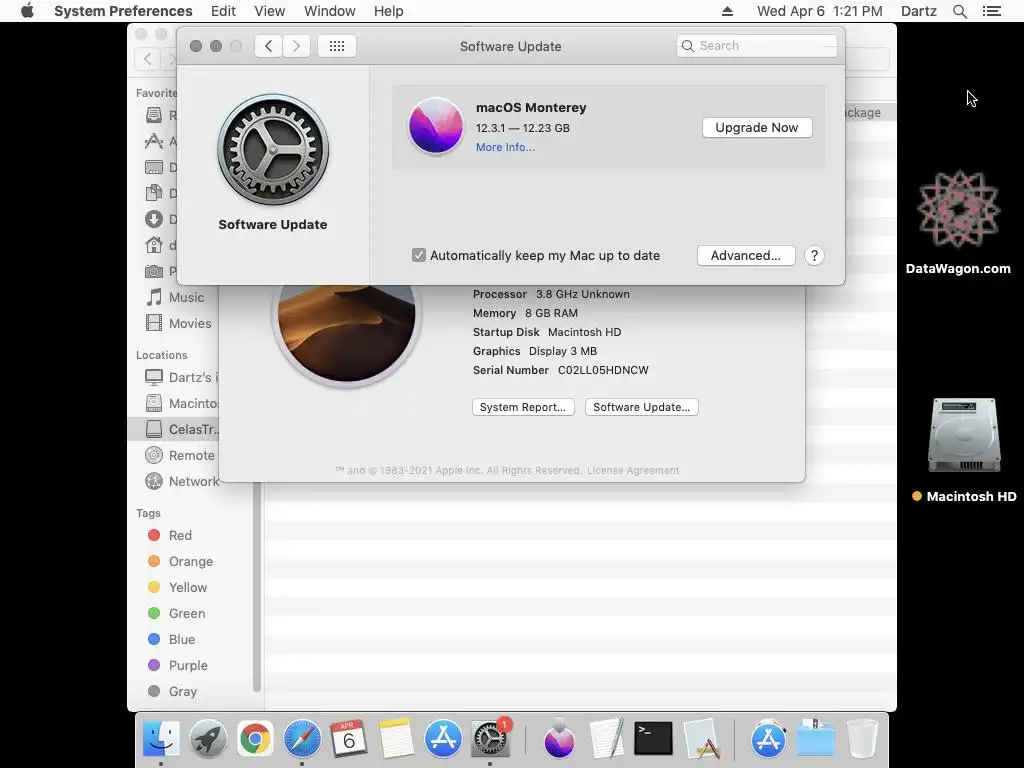Viewport: 1024px width, 768px height.
Task: Open the Trash in the dock
Action: tap(862, 739)
